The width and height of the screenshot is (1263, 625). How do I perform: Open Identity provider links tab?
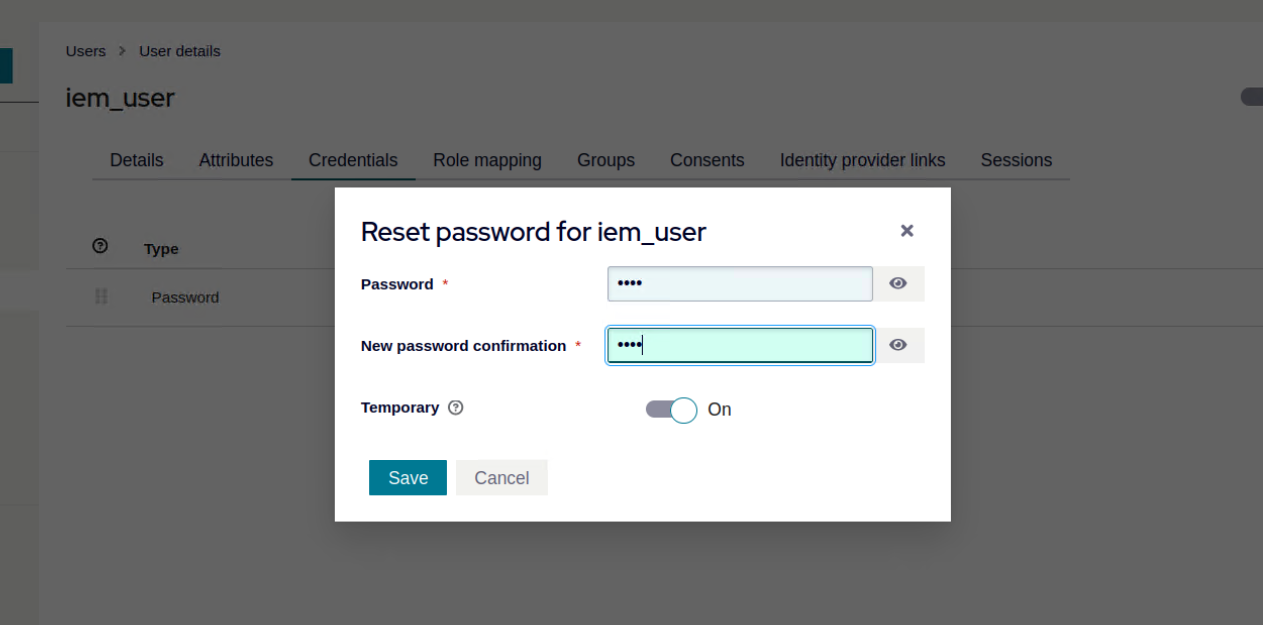(862, 160)
